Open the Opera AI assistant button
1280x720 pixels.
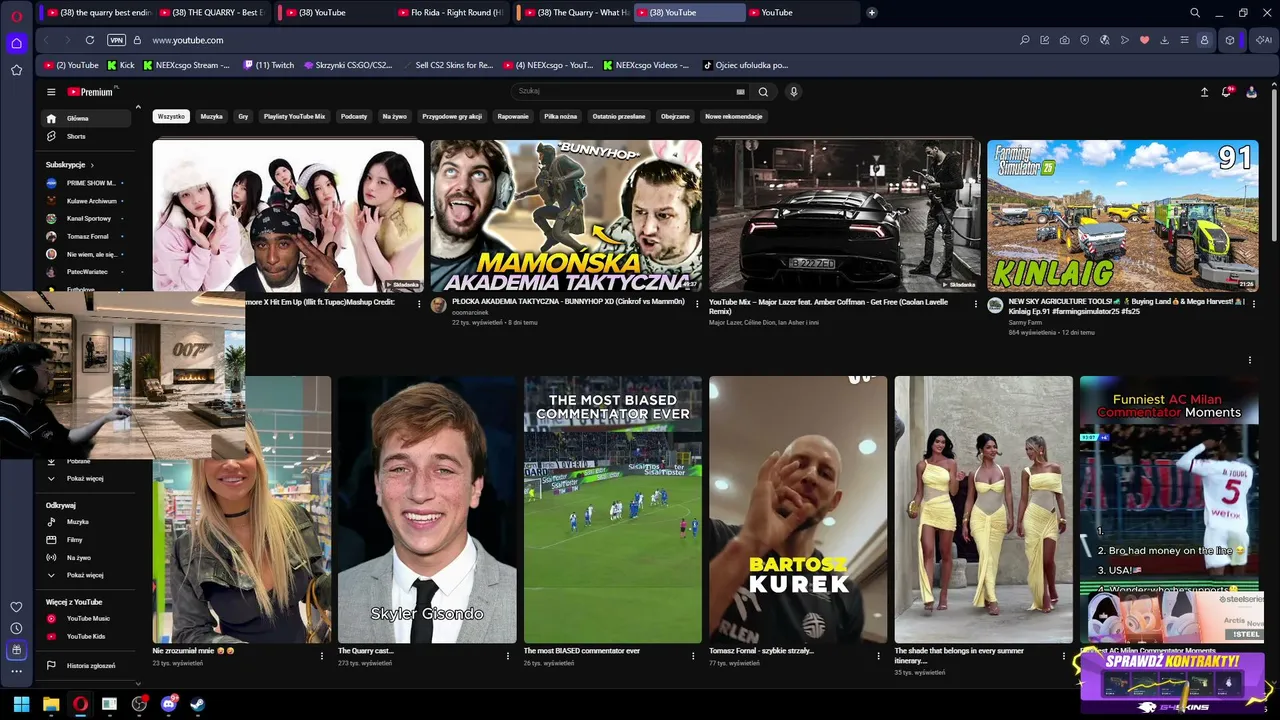click(x=1264, y=40)
